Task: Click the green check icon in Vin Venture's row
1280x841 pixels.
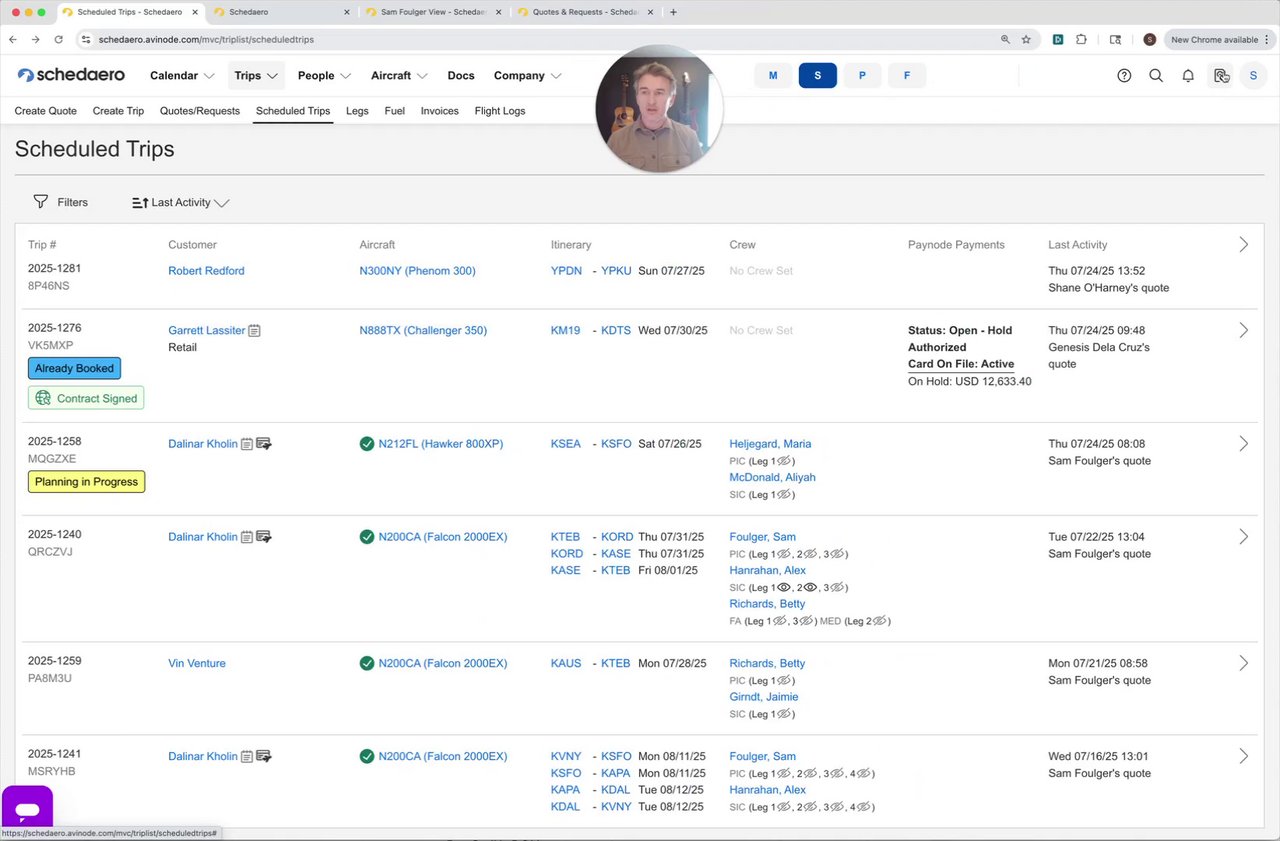Action: point(367,663)
